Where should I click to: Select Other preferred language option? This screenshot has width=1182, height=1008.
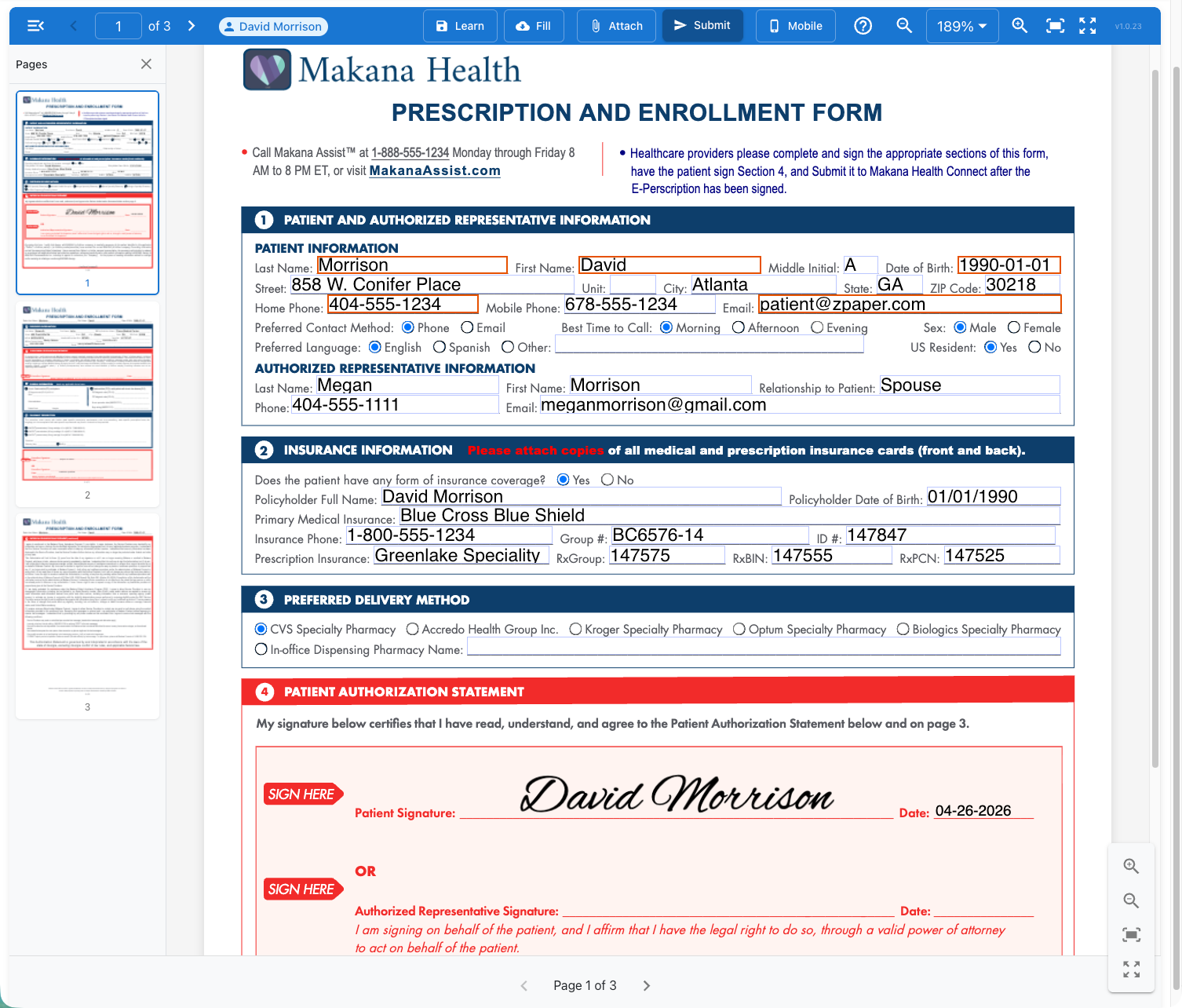coord(508,347)
